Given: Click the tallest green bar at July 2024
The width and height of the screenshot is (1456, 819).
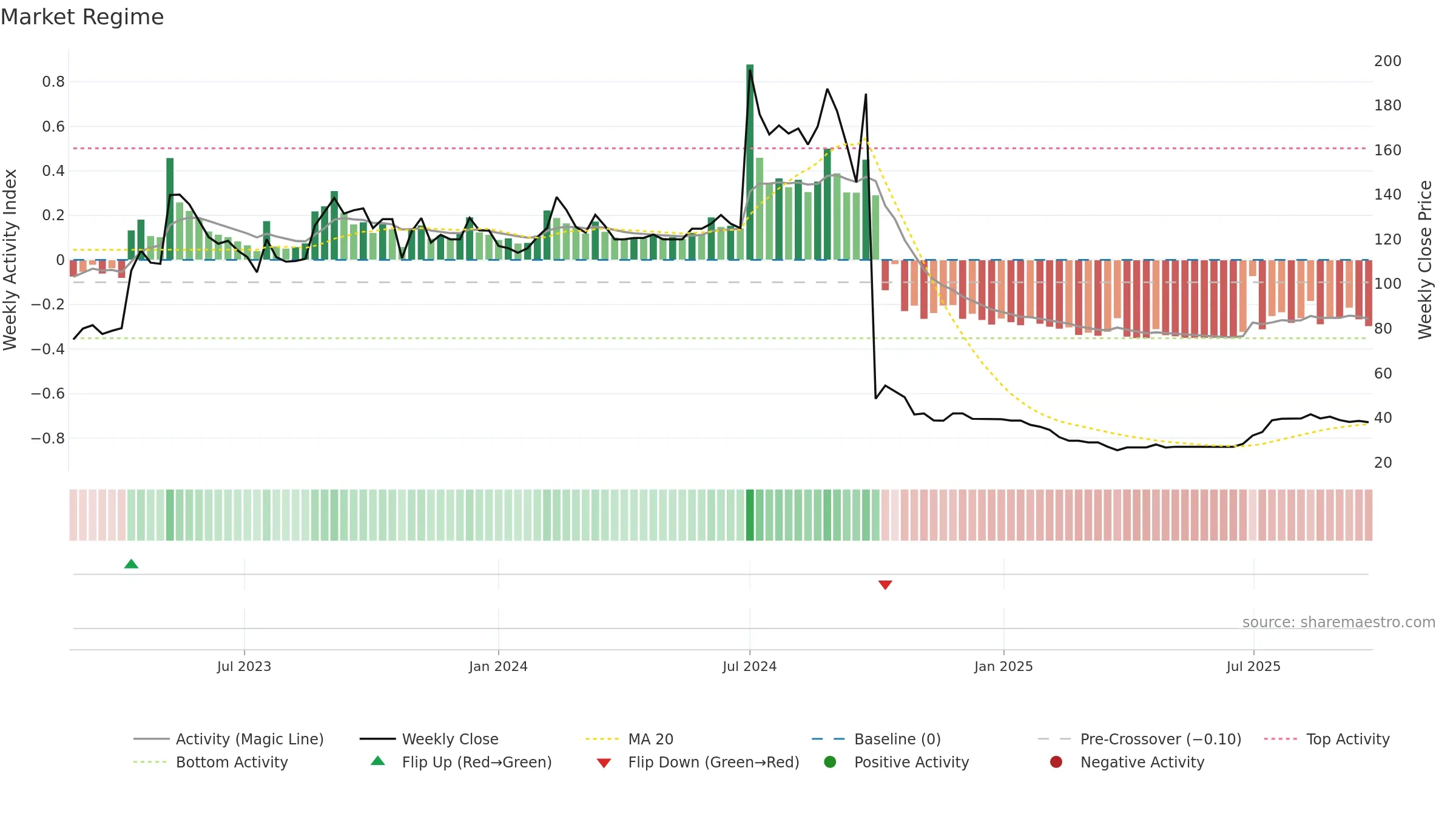Looking at the screenshot, I should pos(750,162).
